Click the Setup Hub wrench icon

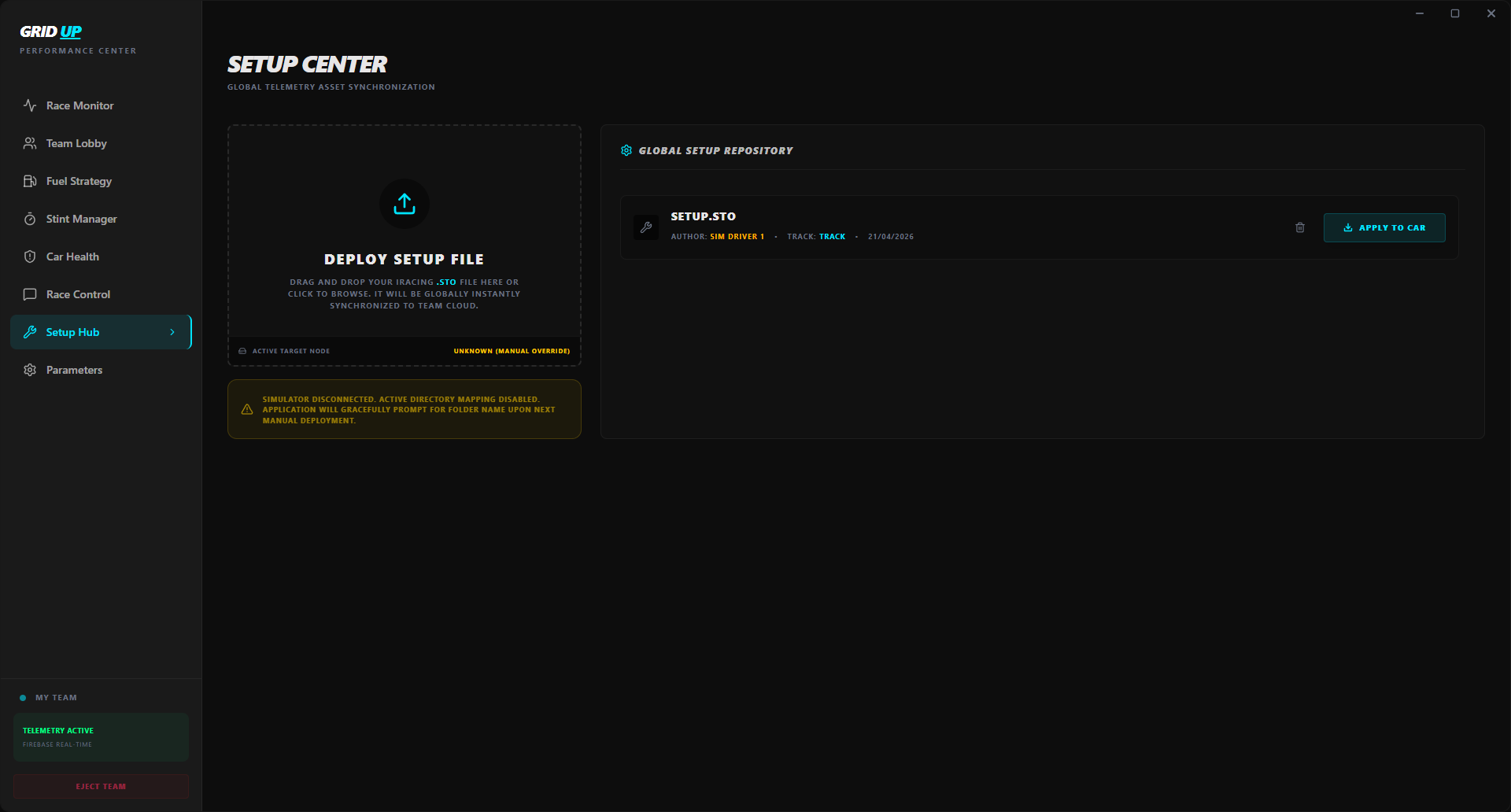coord(30,331)
